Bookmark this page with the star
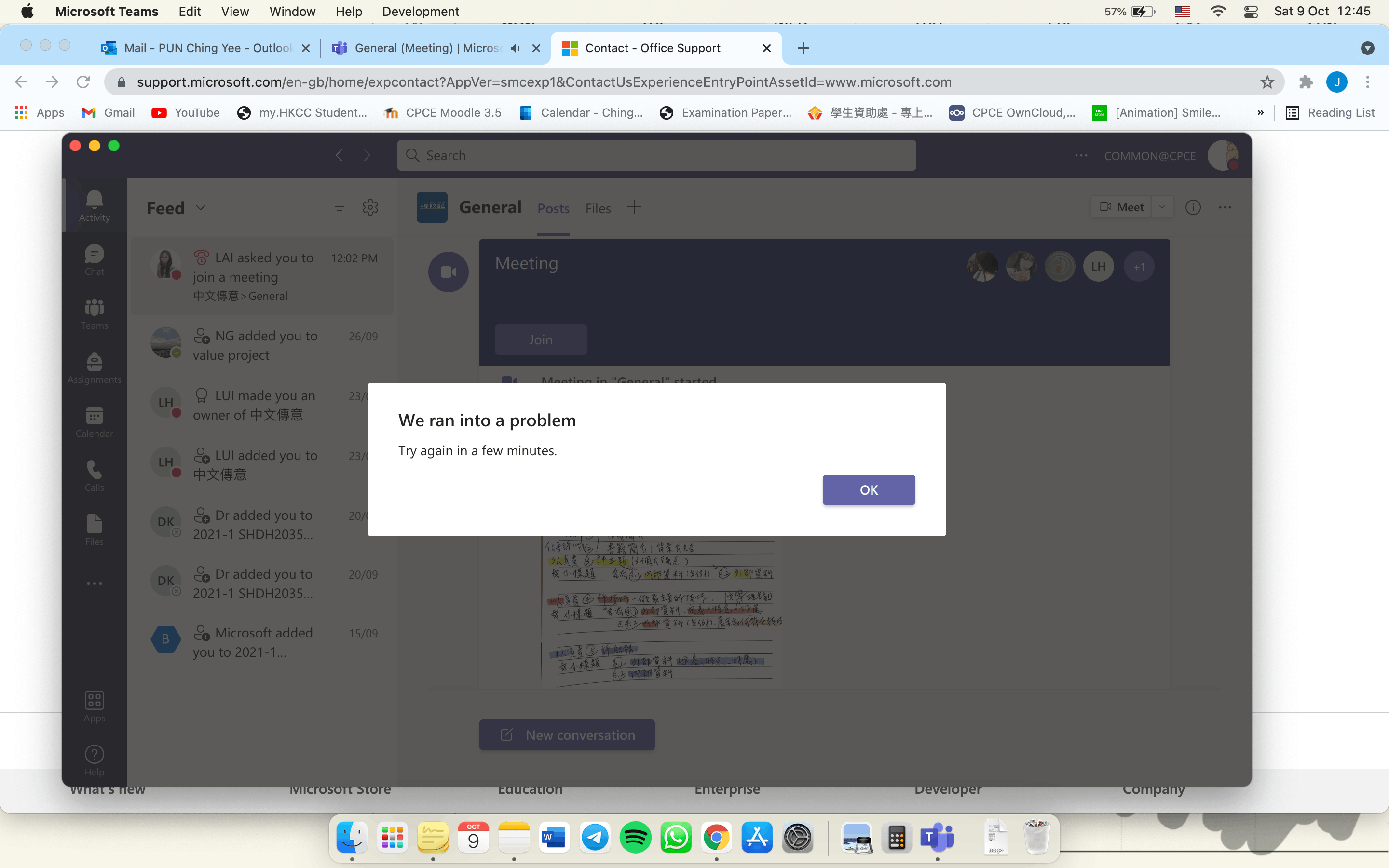 tap(1267, 82)
